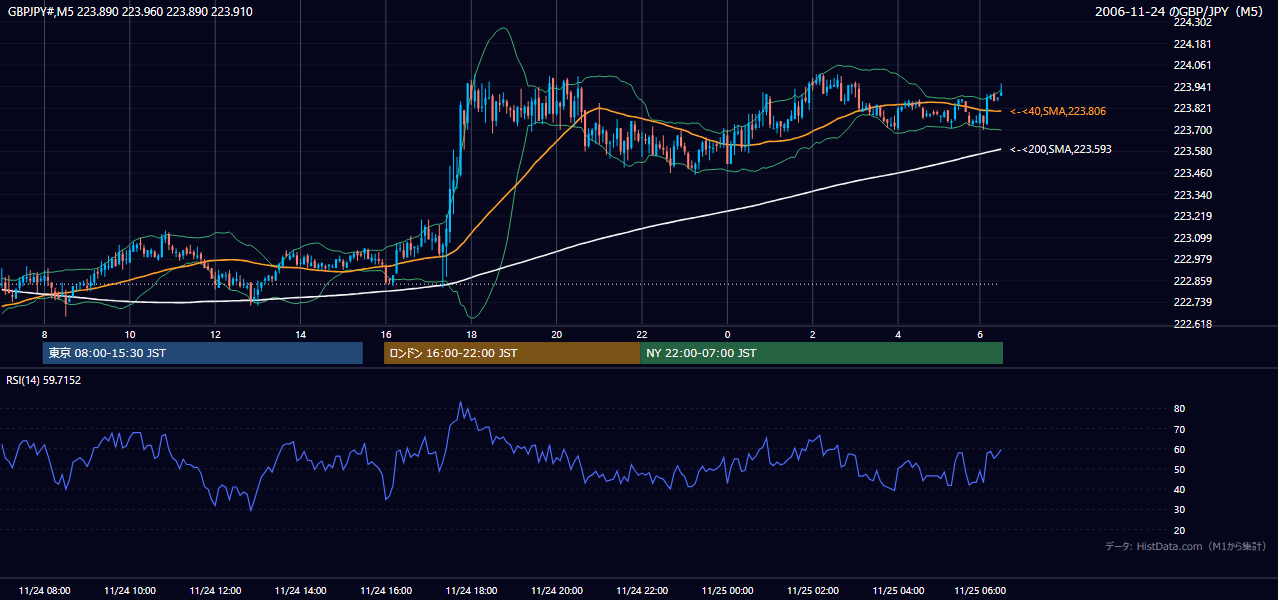Image resolution: width=1278 pixels, height=600 pixels.
Task: Click price axis value 224.181
Action: click(1192, 44)
